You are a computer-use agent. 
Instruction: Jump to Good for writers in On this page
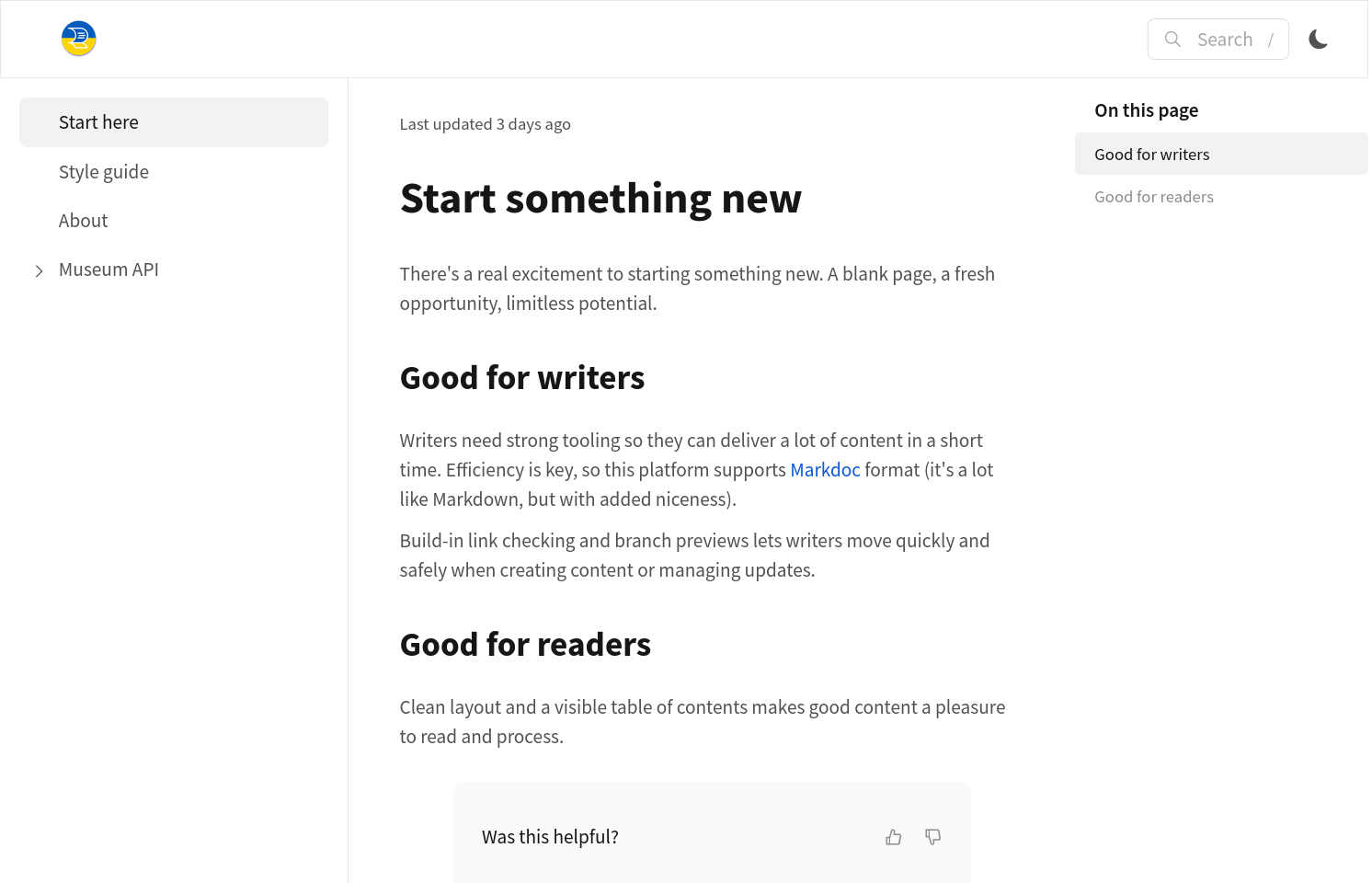click(x=1151, y=155)
